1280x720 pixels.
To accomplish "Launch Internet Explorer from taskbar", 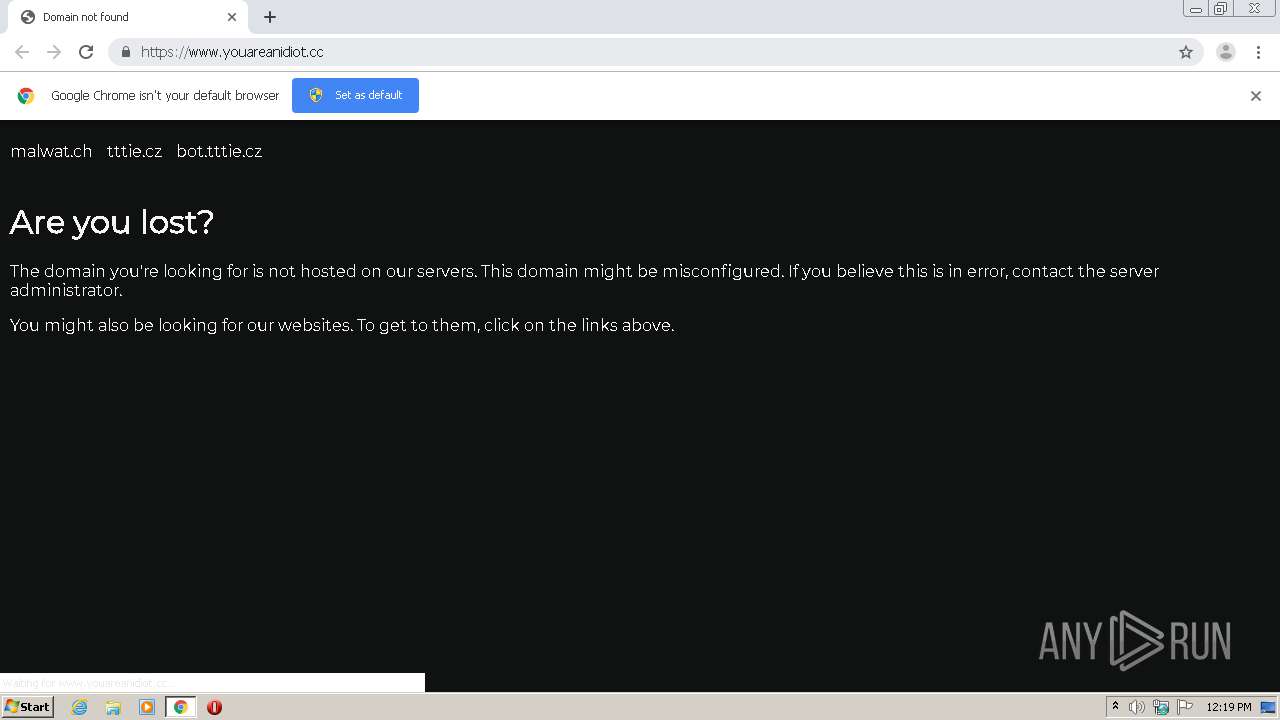I will 80,707.
